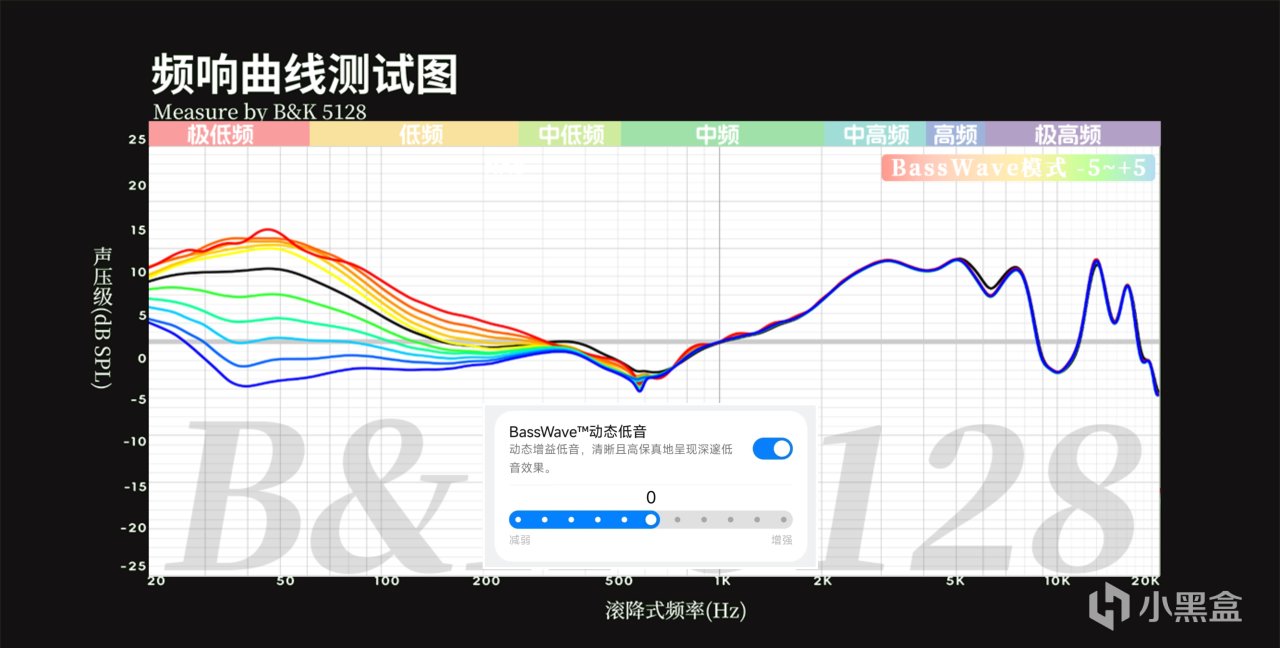Click the 100 tick on the frequency axis
This screenshot has width=1280, height=648.
[387, 581]
